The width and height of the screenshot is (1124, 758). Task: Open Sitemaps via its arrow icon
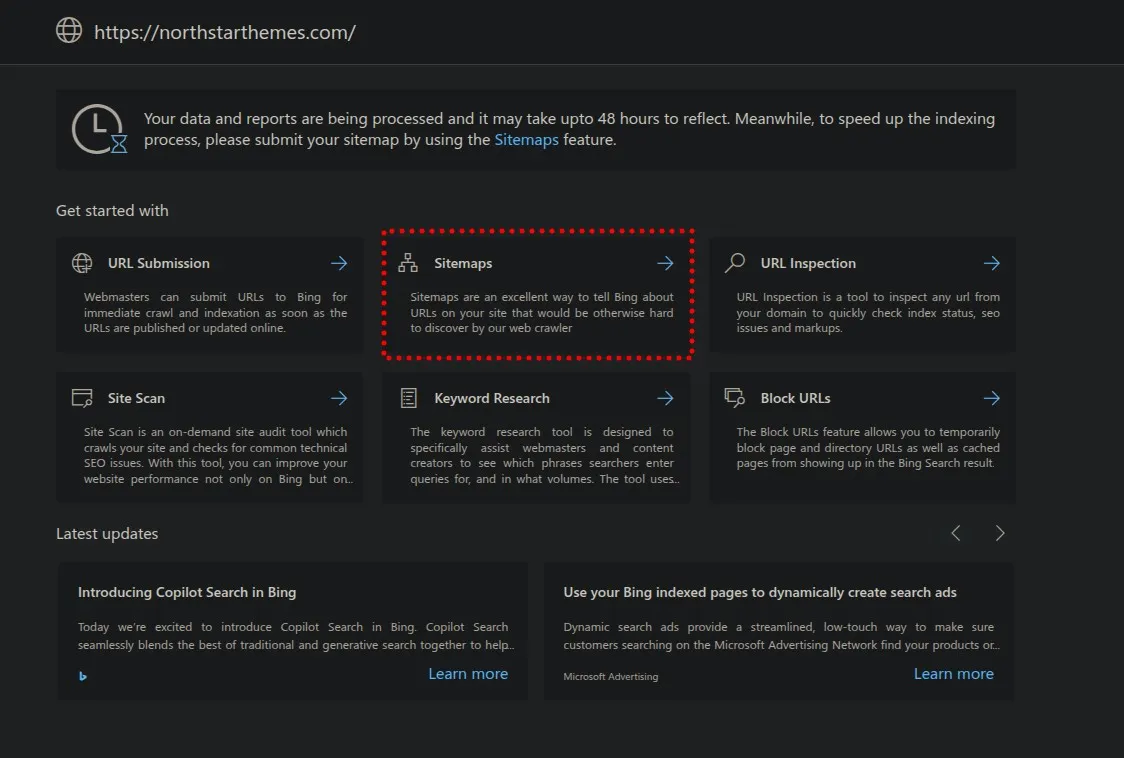(665, 263)
